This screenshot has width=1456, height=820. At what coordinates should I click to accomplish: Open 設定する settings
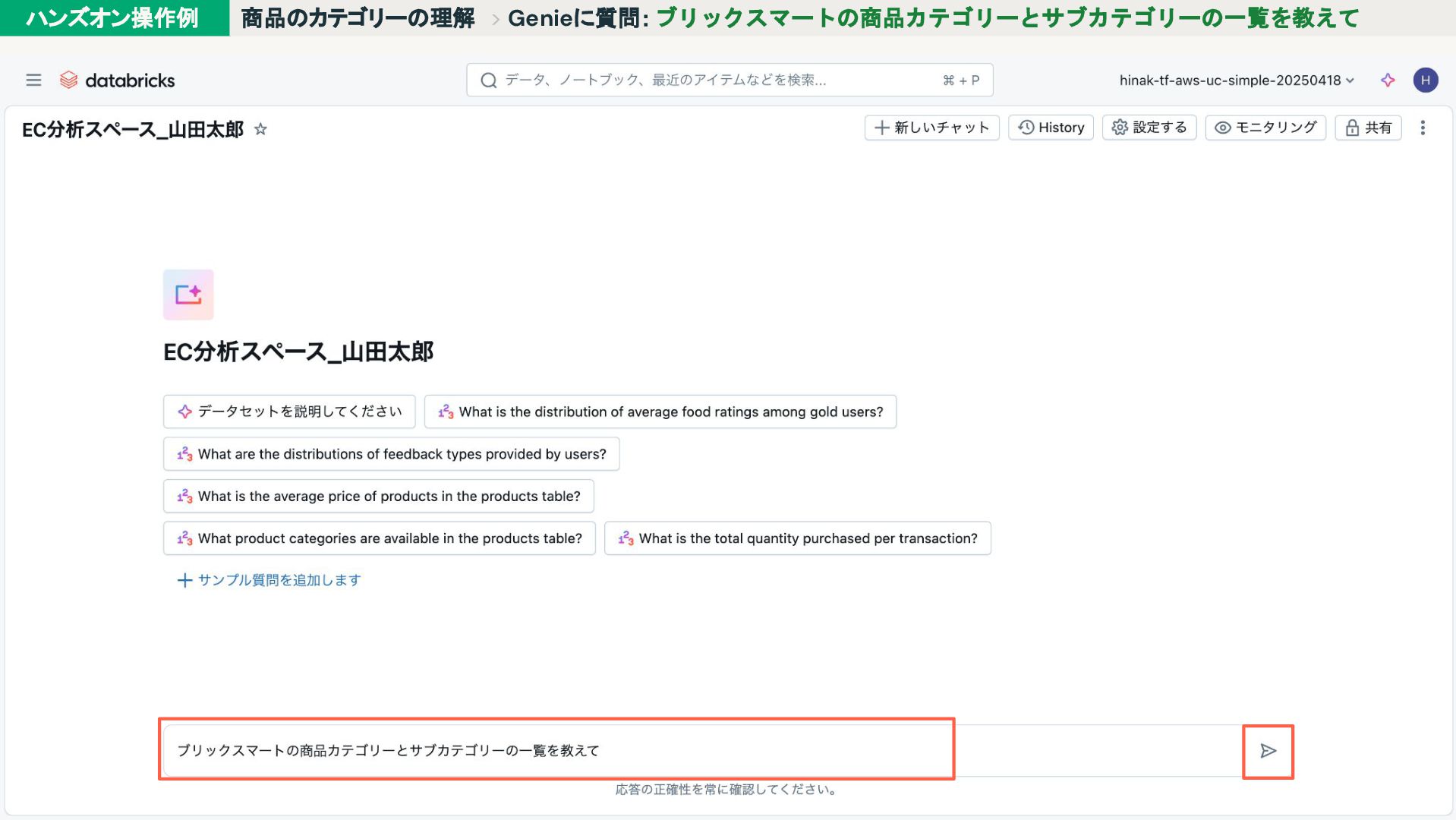[x=1149, y=128]
